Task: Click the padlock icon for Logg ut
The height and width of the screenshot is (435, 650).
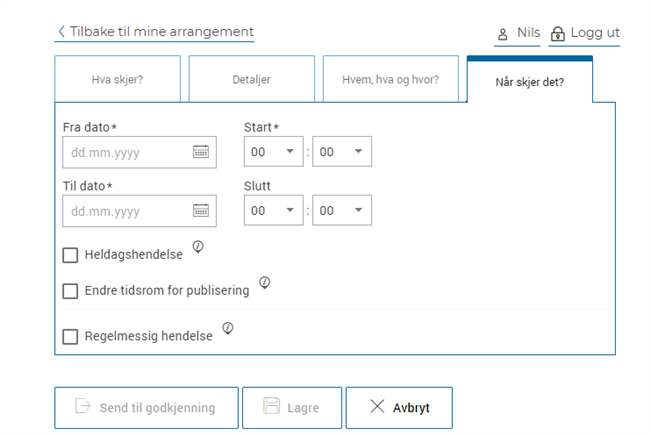Action: pos(558,34)
